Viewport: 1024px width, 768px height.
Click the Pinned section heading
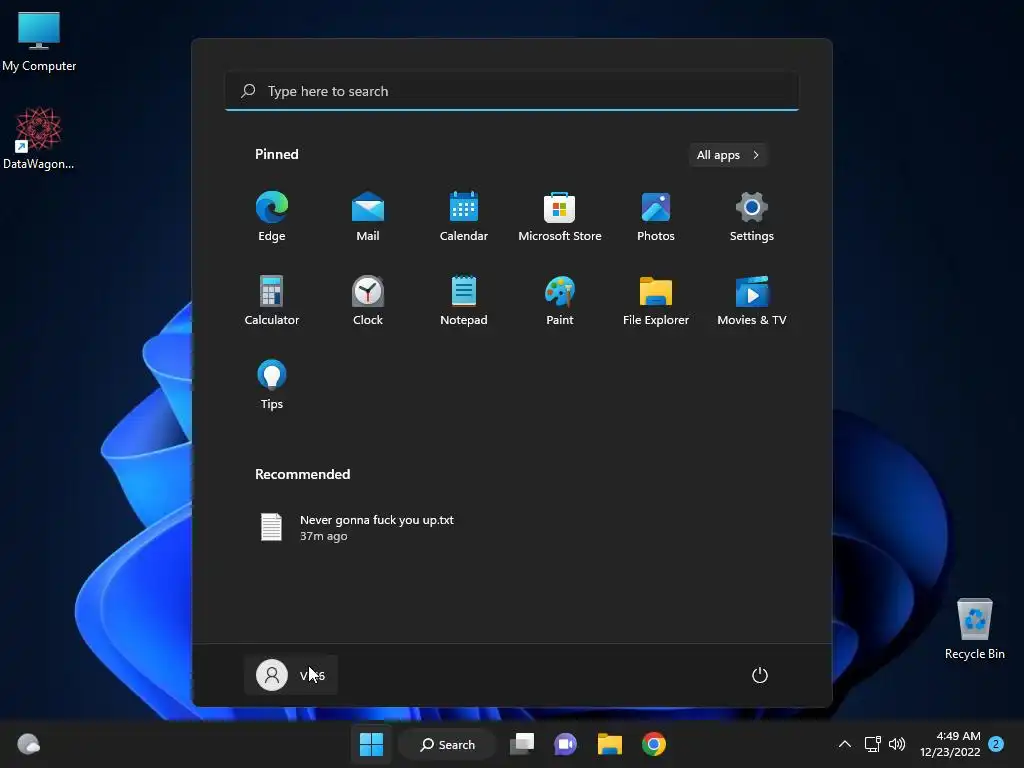click(x=277, y=154)
